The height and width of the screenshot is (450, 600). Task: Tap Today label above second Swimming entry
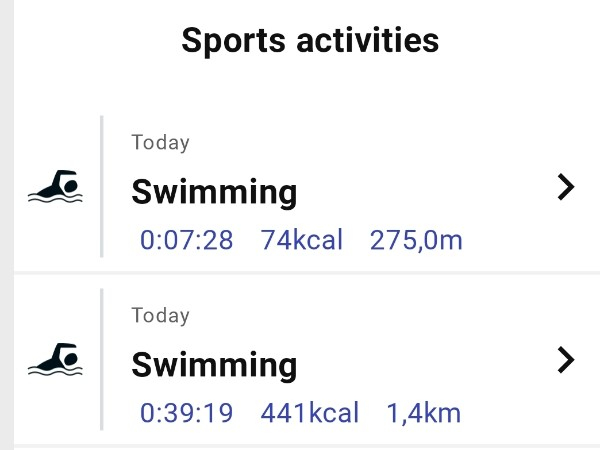[x=160, y=316]
